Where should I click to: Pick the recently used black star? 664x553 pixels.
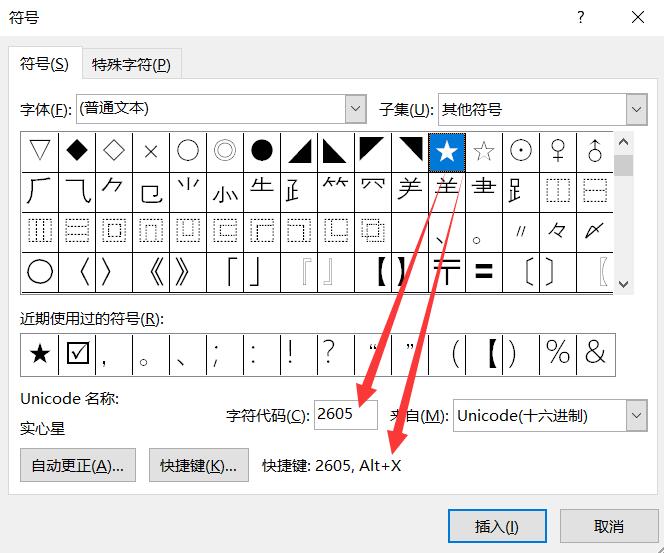coord(40,354)
